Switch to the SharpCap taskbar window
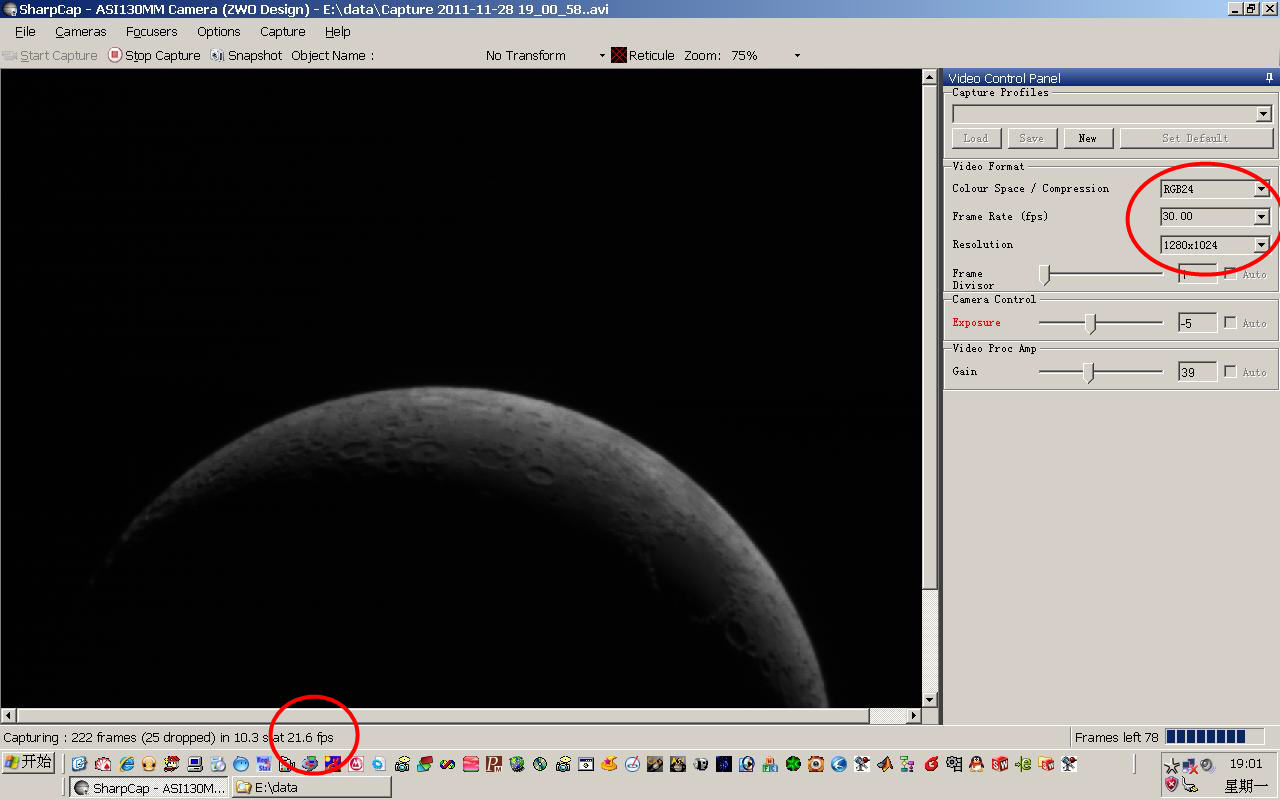Viewport: 1280px width, 800px height. (149, 788)
